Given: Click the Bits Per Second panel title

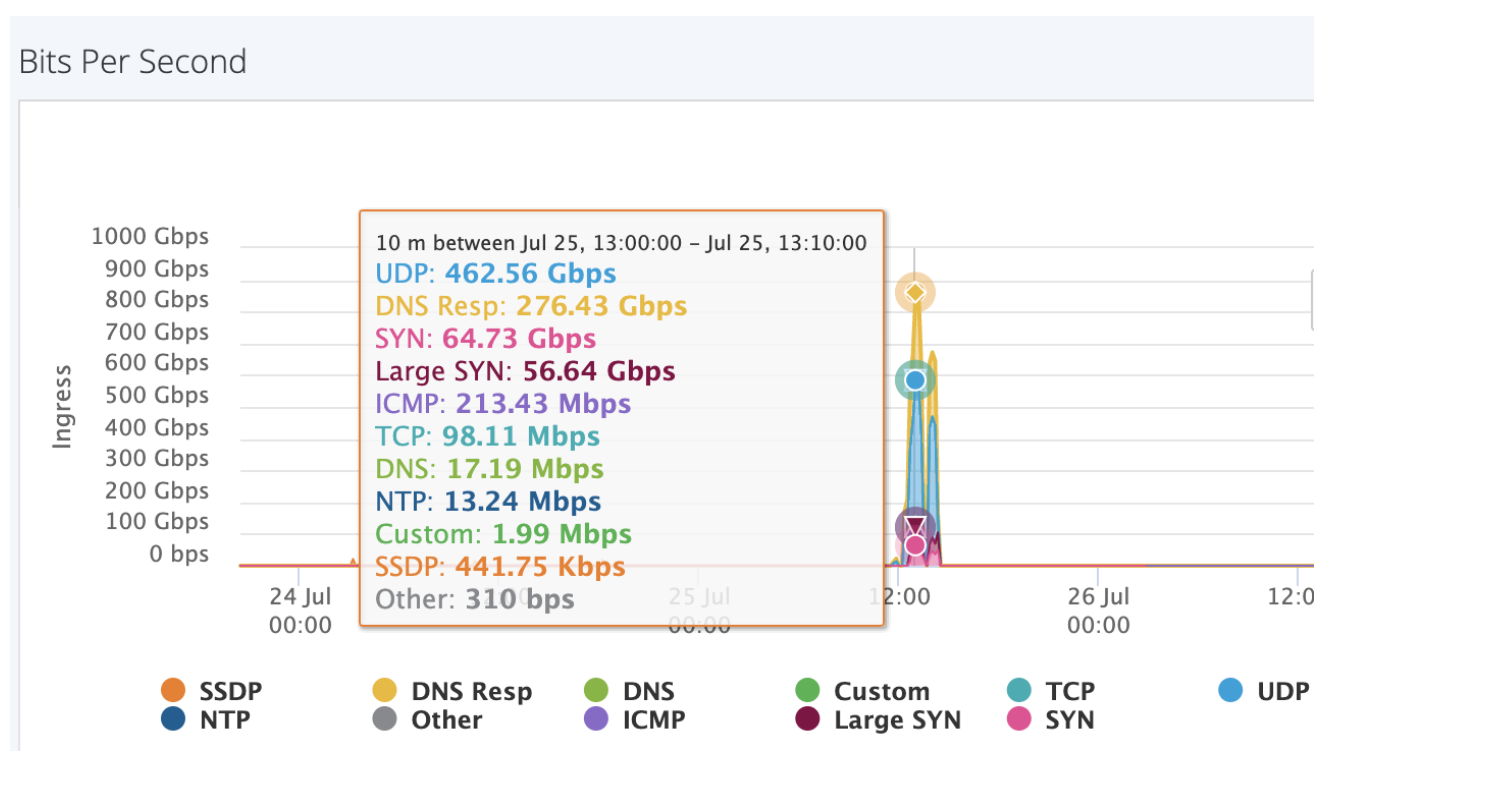Looking at the screenshot, I should [x=133, y=62].
